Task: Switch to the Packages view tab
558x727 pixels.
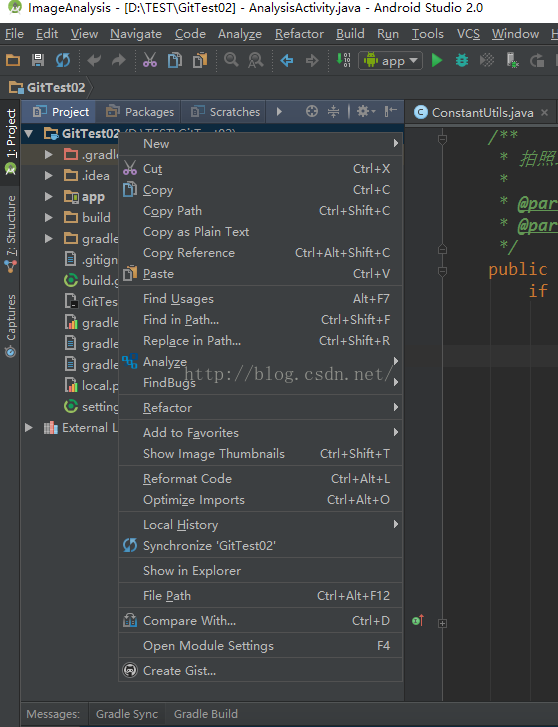Action: (x=139, y=112)
